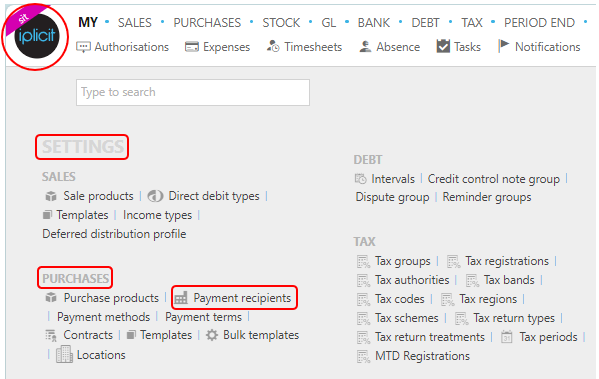This screenshot has height=379, width=599.
Task: Click the Tax groups icon
Action: click(363, 262)
